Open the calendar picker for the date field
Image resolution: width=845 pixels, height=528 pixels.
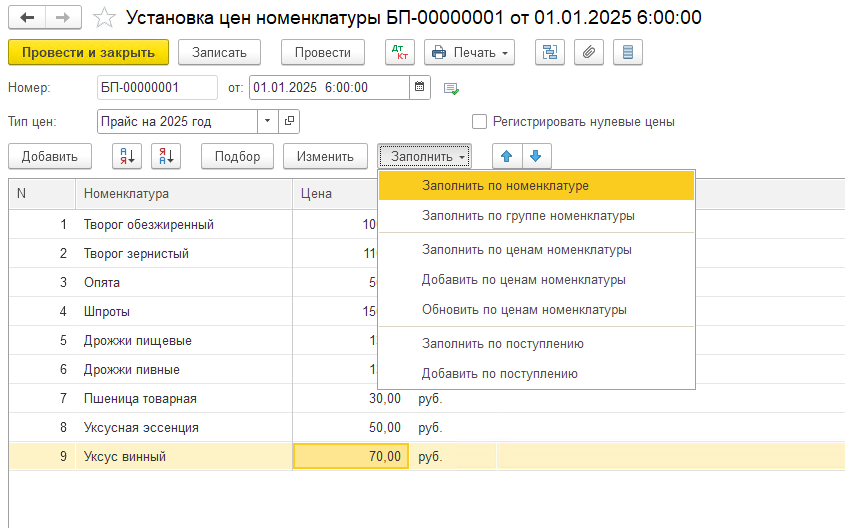pyautogui.click(x=419, y=87)
